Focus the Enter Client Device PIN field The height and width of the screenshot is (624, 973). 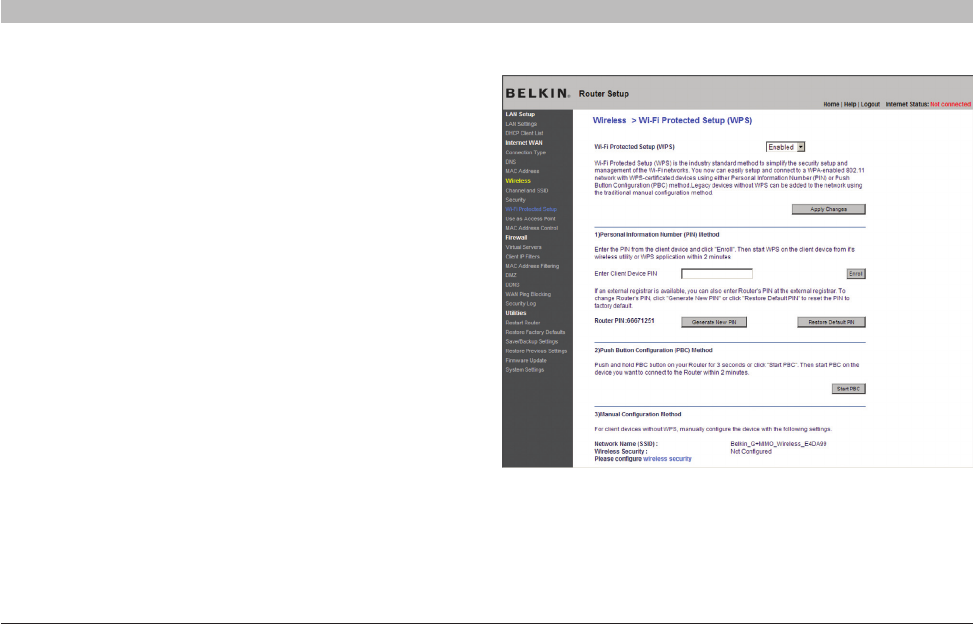[x=717, y=274]
